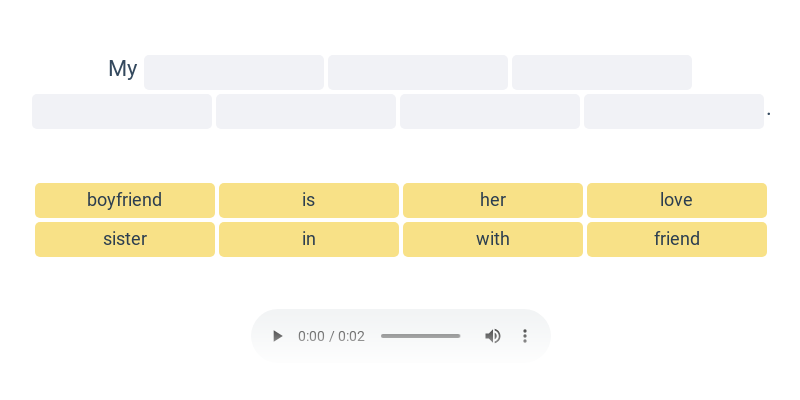
Task: Pick the word tile 'boyfriend'
Action: point(125,200)
